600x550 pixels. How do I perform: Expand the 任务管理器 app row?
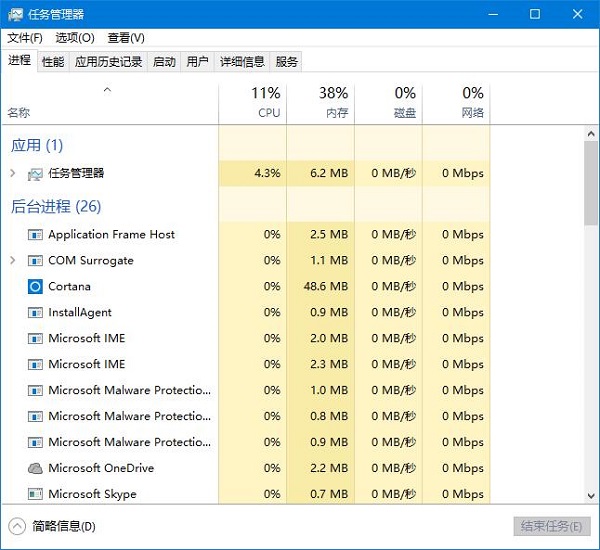click(12, 173)
